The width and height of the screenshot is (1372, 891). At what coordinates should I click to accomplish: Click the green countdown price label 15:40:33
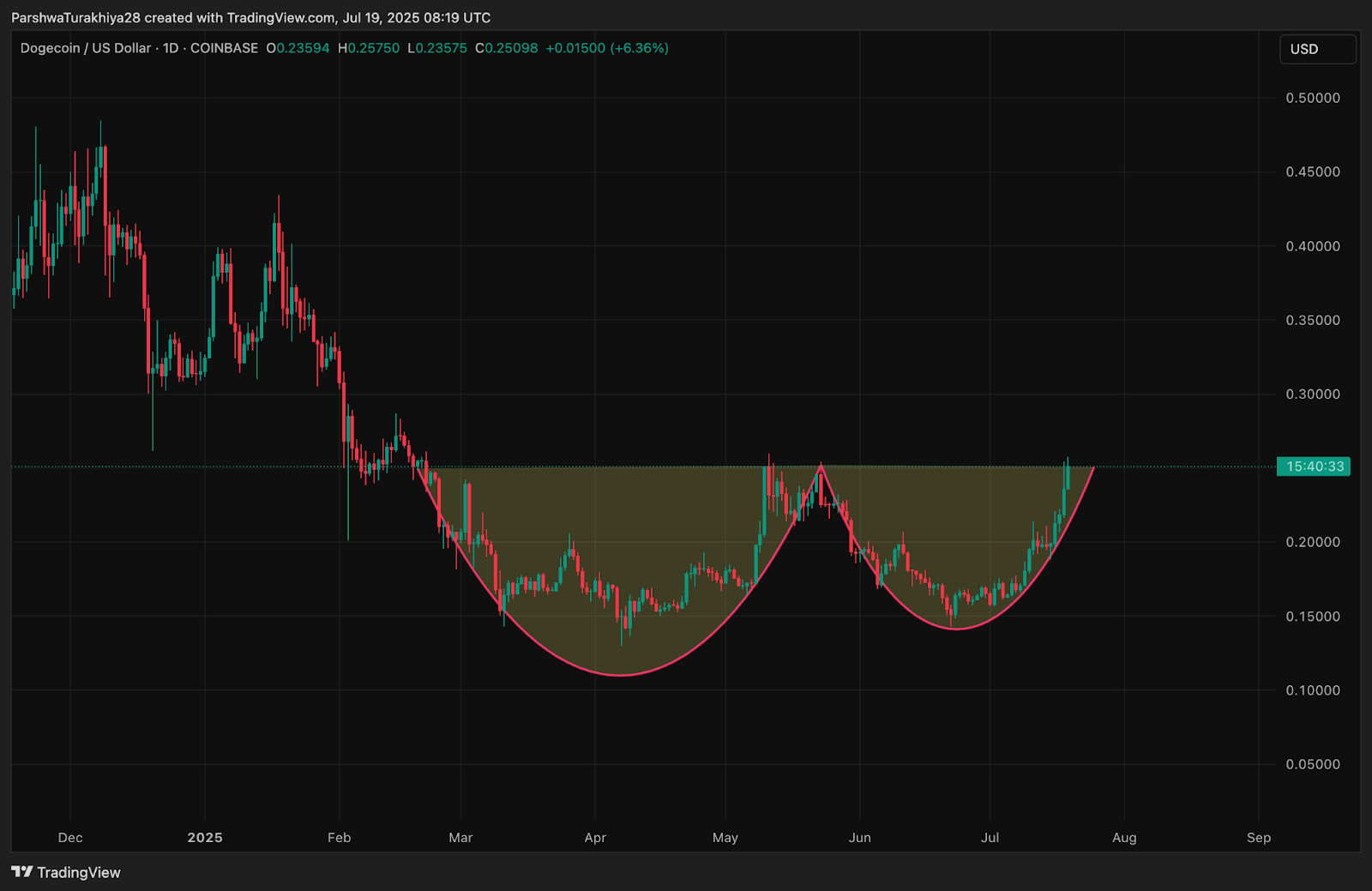point(1314,467)
